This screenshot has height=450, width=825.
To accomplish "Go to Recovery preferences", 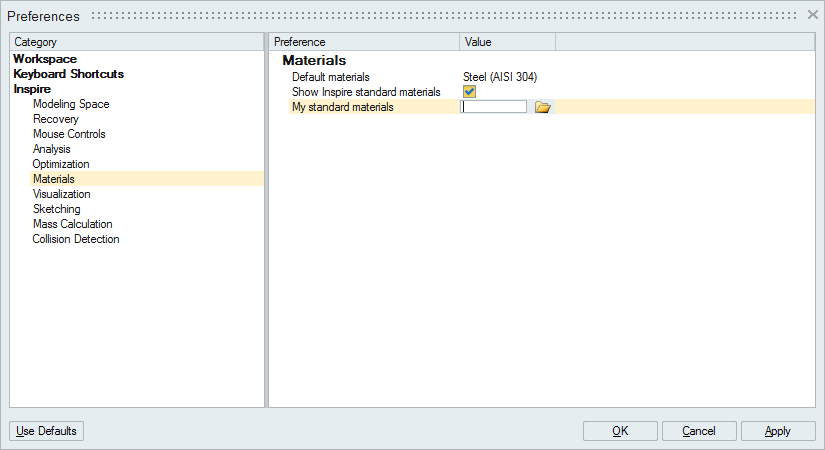I will point(56,119).
